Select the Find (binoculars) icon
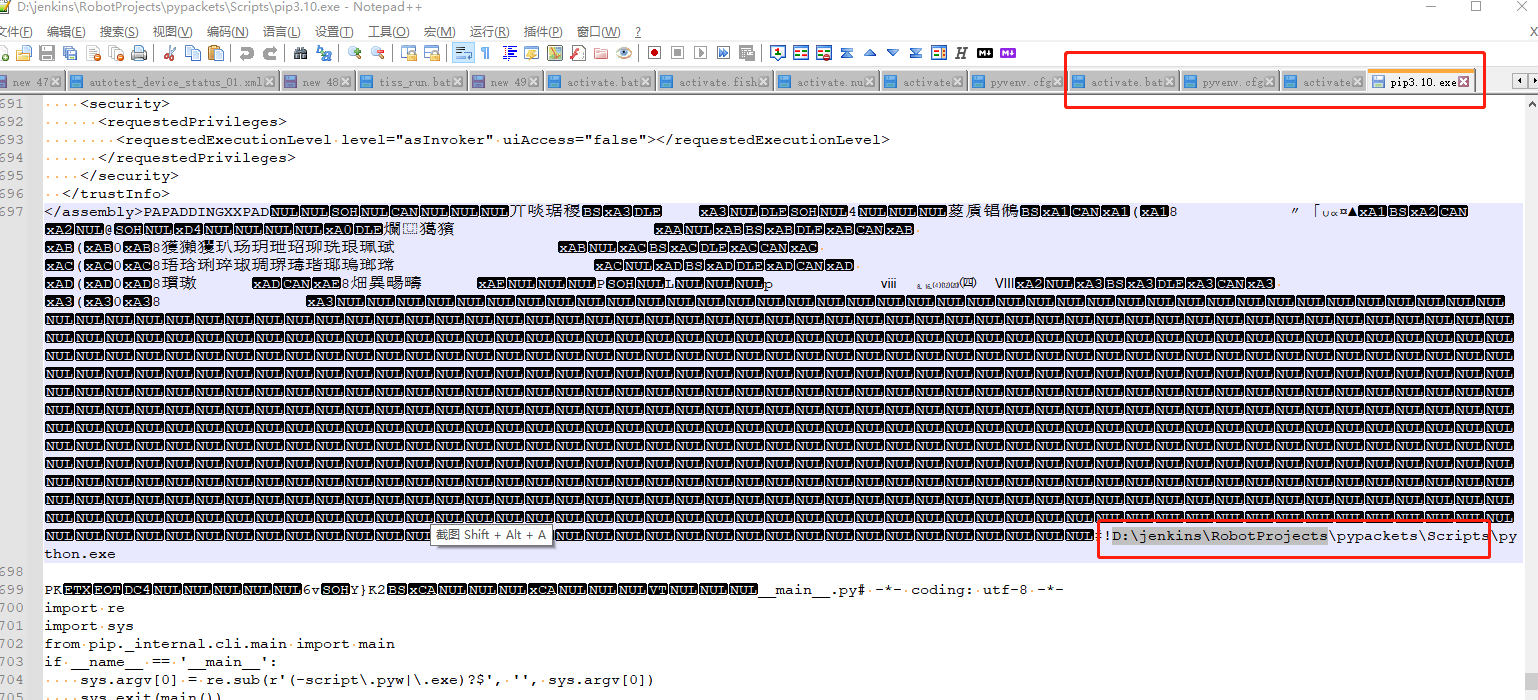Viewport: 1538px width, 700px height. click(x=300, y=53)
